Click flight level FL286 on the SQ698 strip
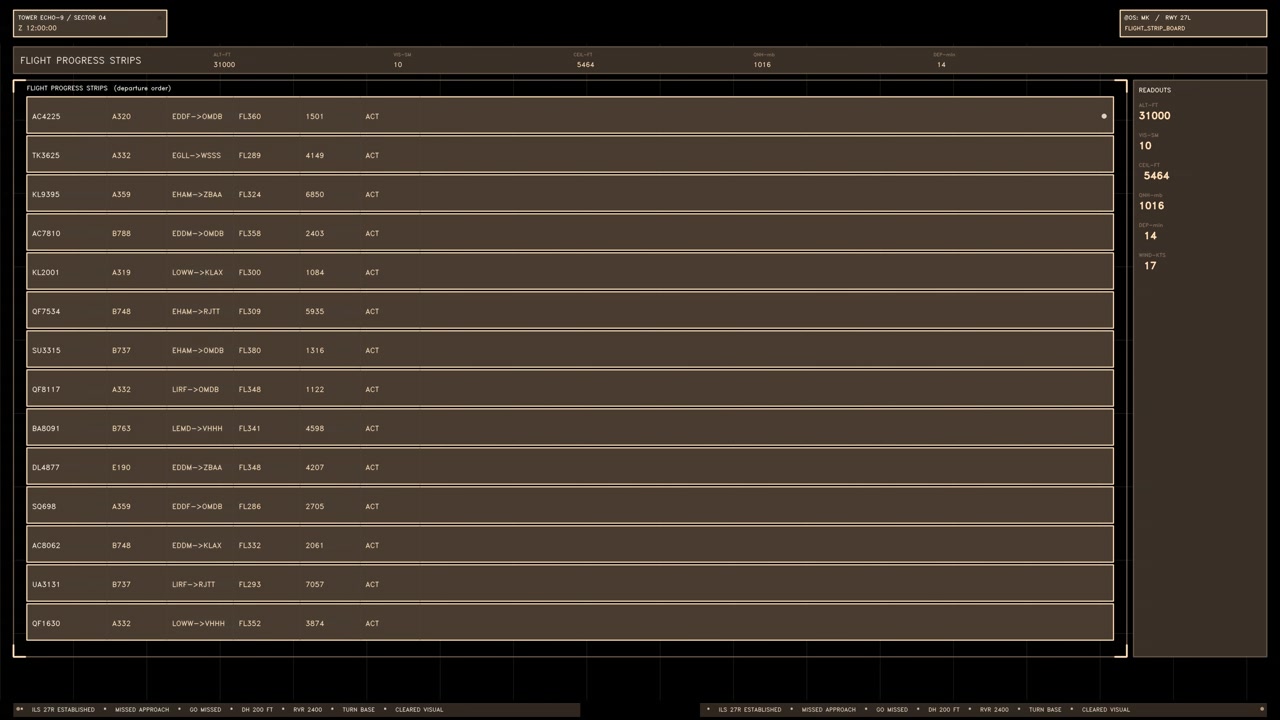Viewport: 1280px width, 720px height. pos(250,507)
